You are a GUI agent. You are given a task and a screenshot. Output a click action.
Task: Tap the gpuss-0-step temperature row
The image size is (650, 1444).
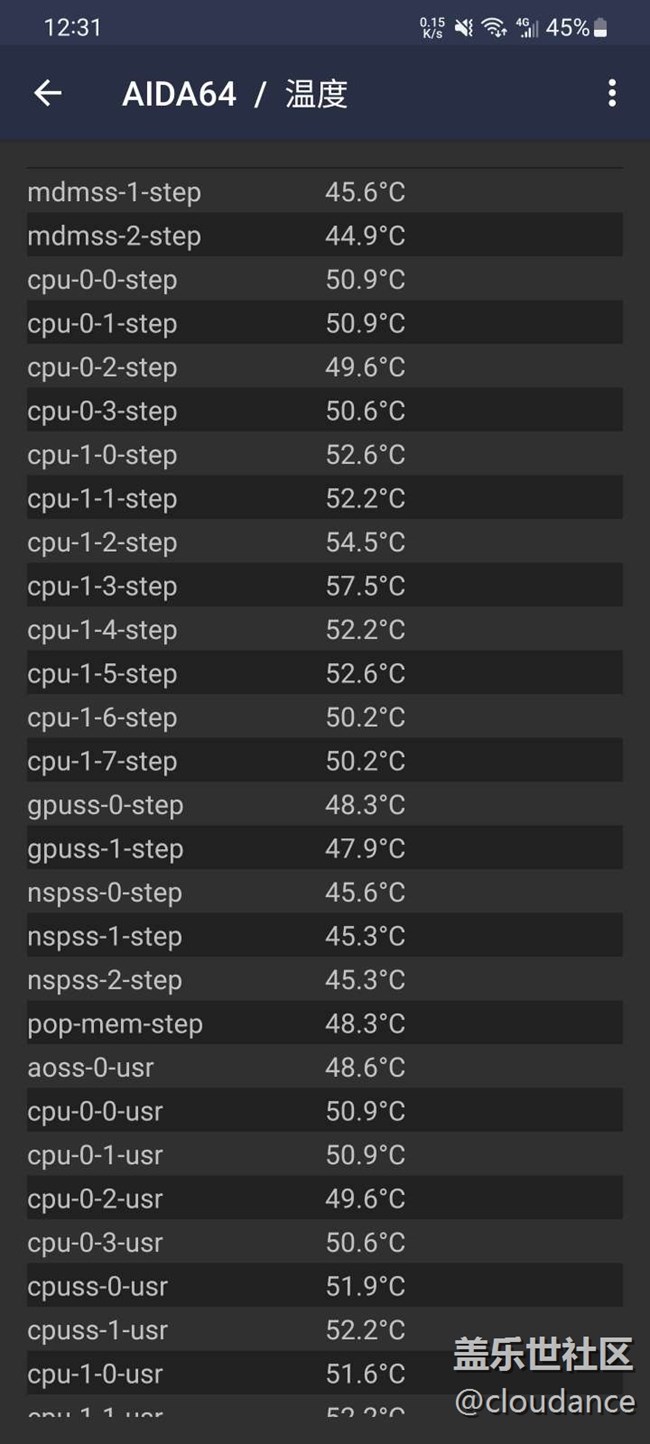324,805
